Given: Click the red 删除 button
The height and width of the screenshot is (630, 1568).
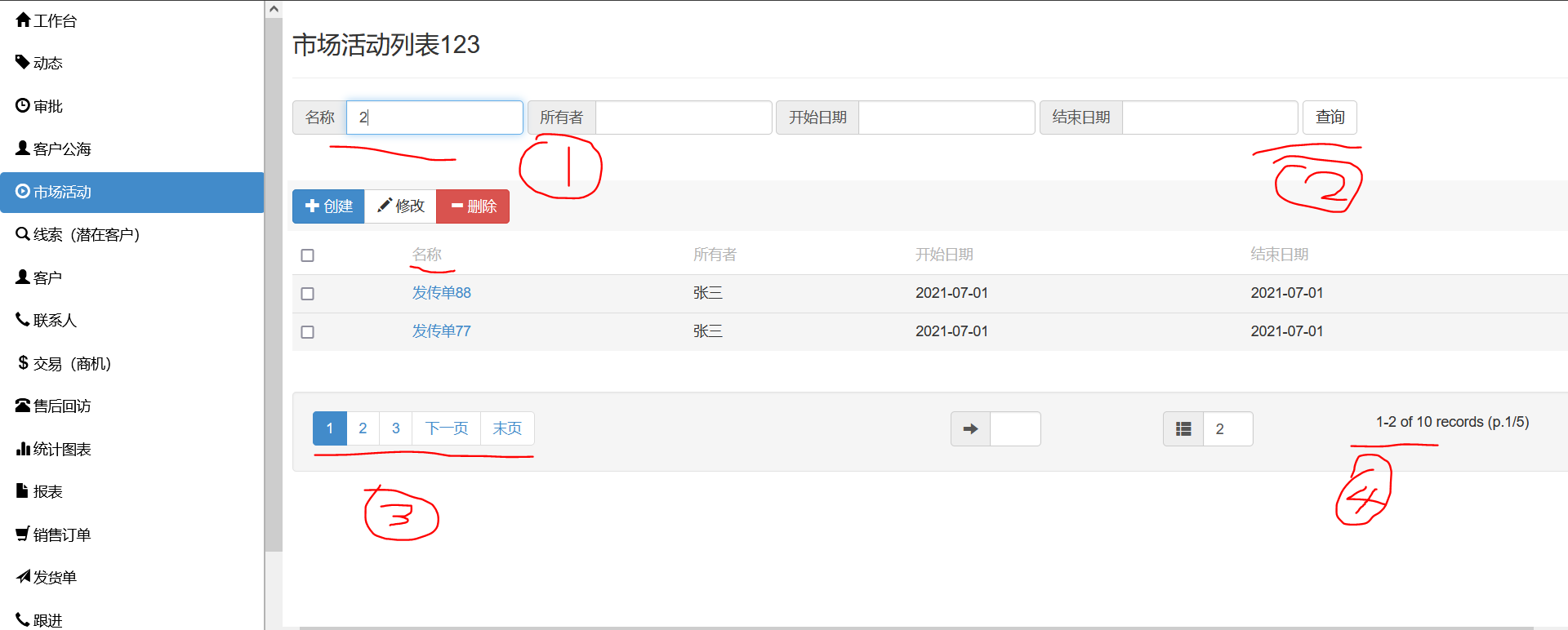Looking at the screenshot, I should 473,206.
